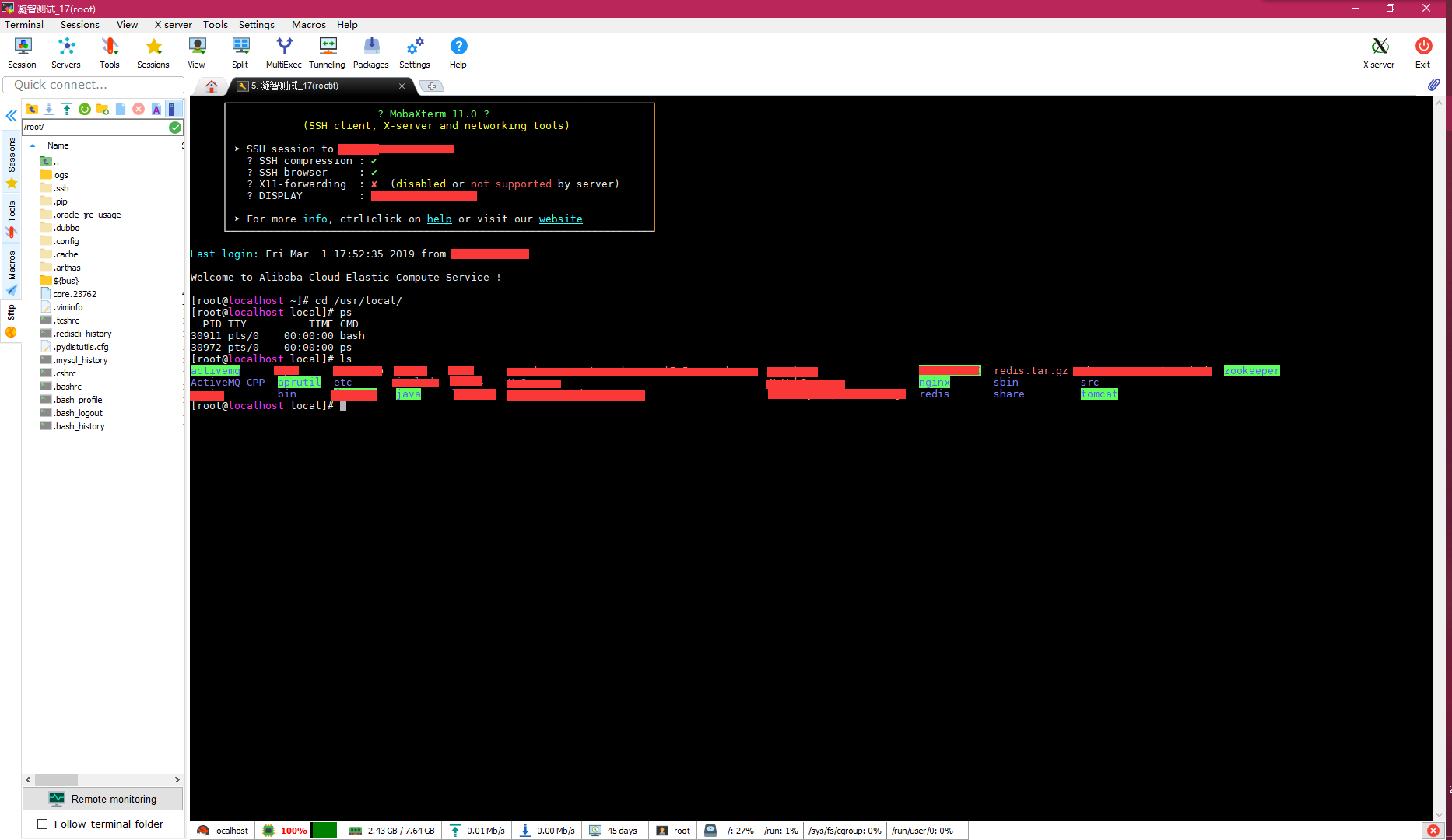
Task: Click the paperclip attach icon
Action: click(1433, 85)
